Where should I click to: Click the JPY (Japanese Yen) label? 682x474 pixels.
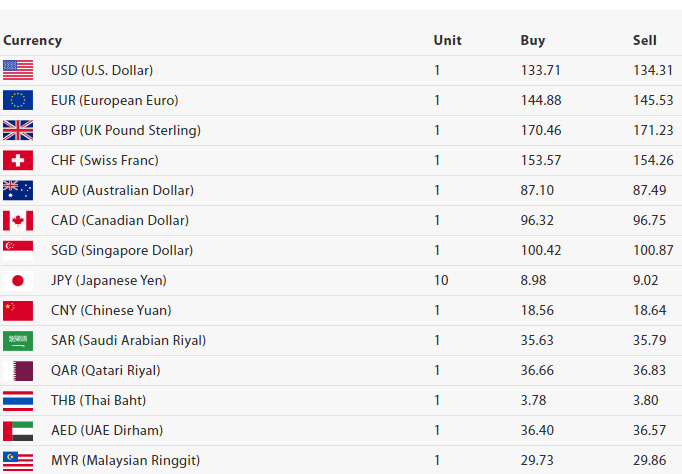click(x=109, y=280)
